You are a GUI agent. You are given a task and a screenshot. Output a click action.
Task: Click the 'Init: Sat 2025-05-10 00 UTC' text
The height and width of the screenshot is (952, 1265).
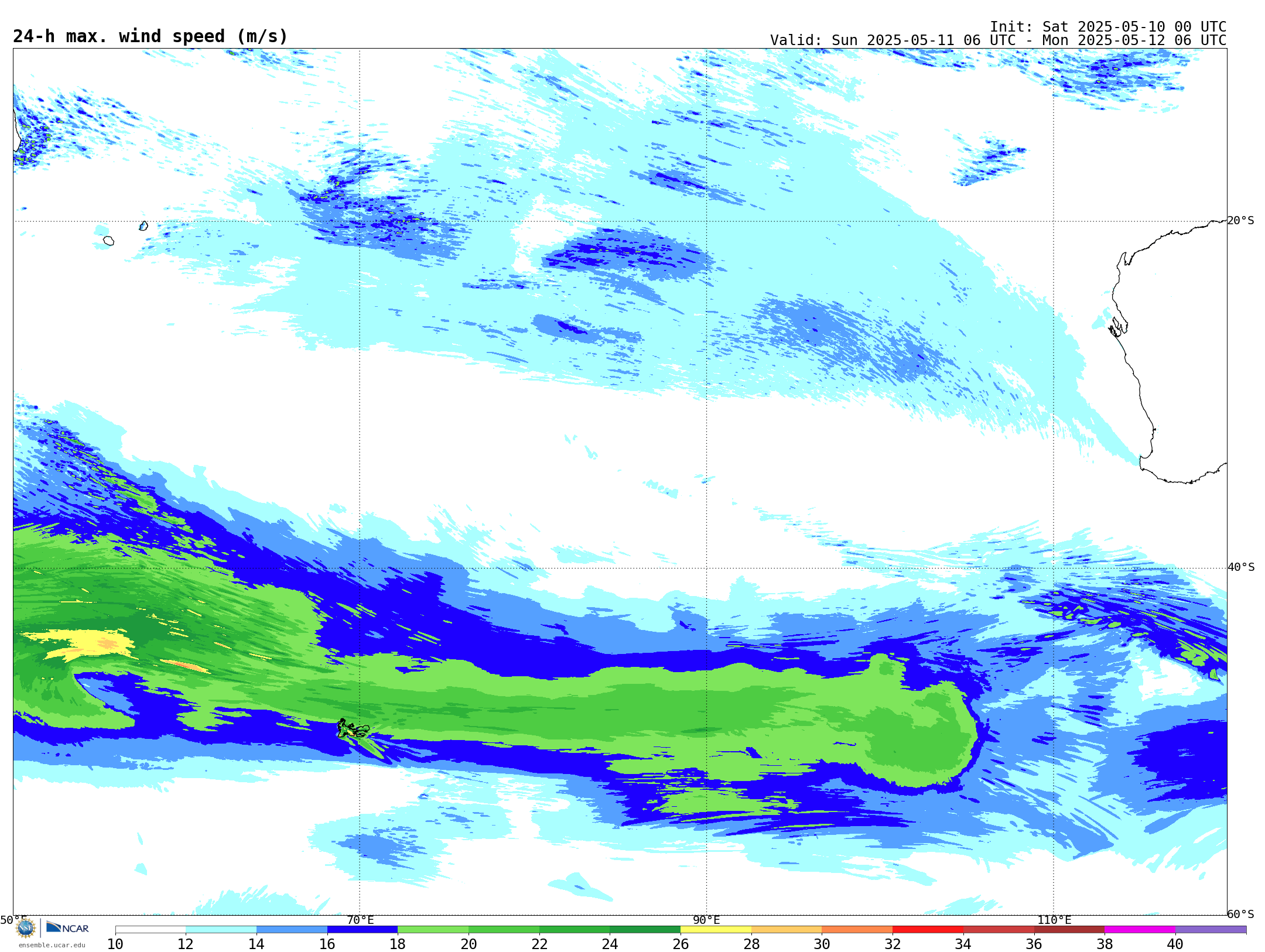(1108, 27)
